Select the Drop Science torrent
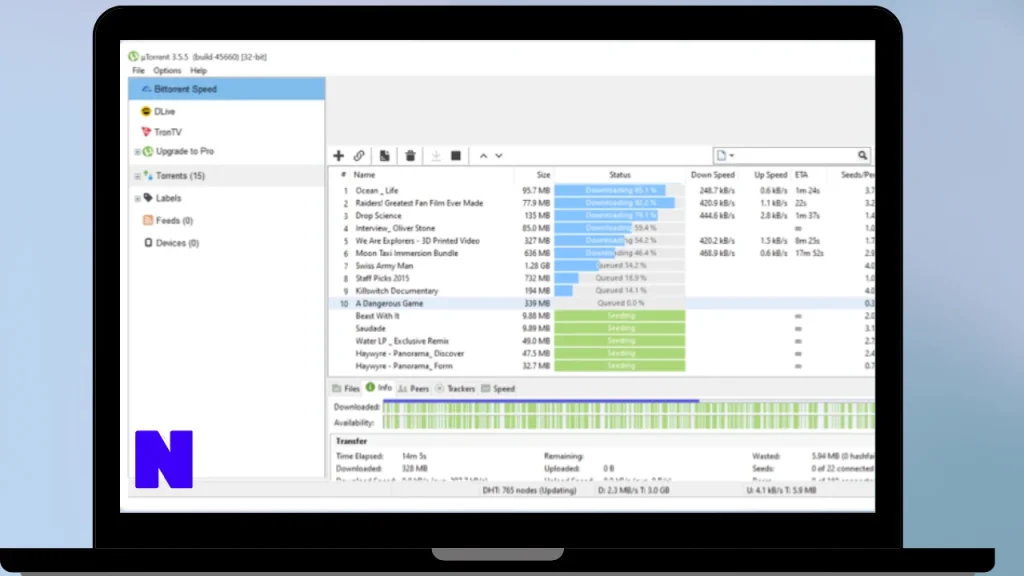Screen dimensions: 1024x576 379,216
